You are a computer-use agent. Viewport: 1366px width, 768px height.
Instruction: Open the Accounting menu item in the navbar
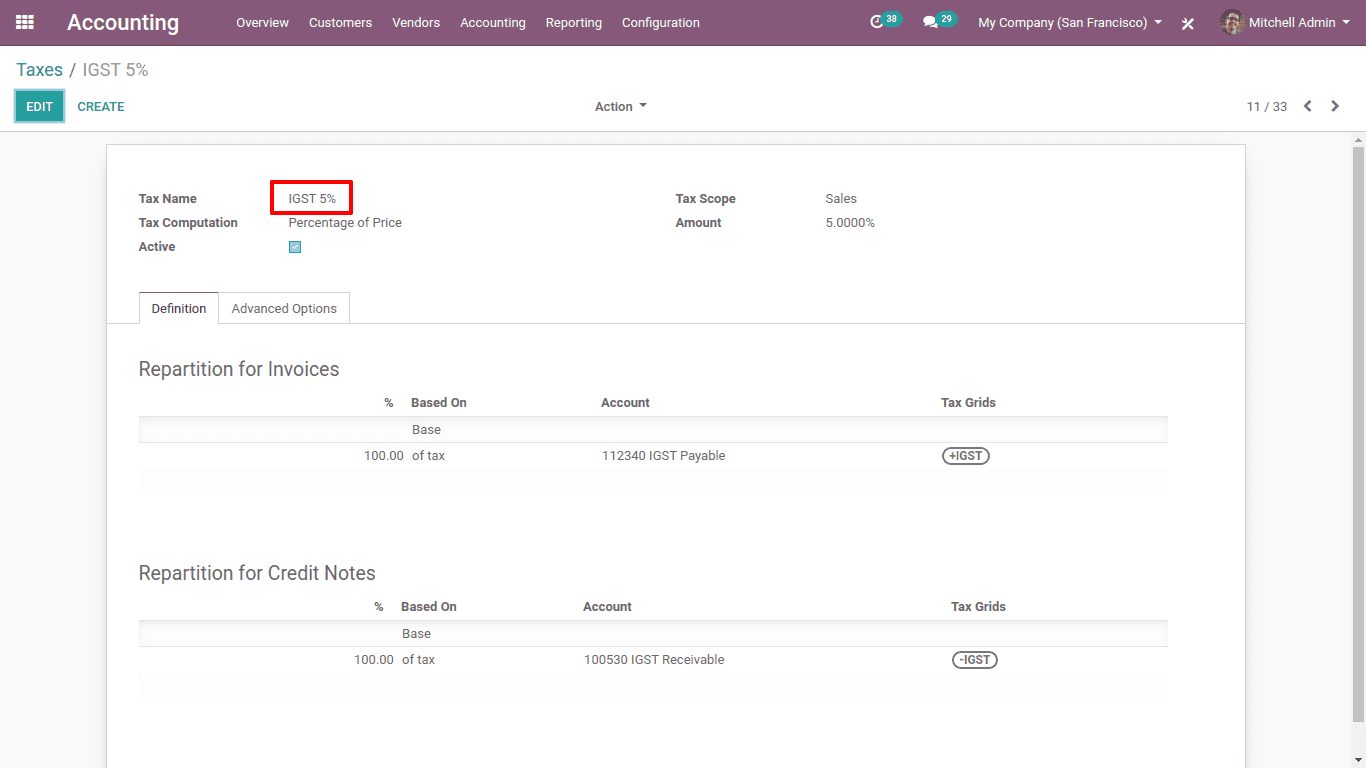[x=493, y=22]
